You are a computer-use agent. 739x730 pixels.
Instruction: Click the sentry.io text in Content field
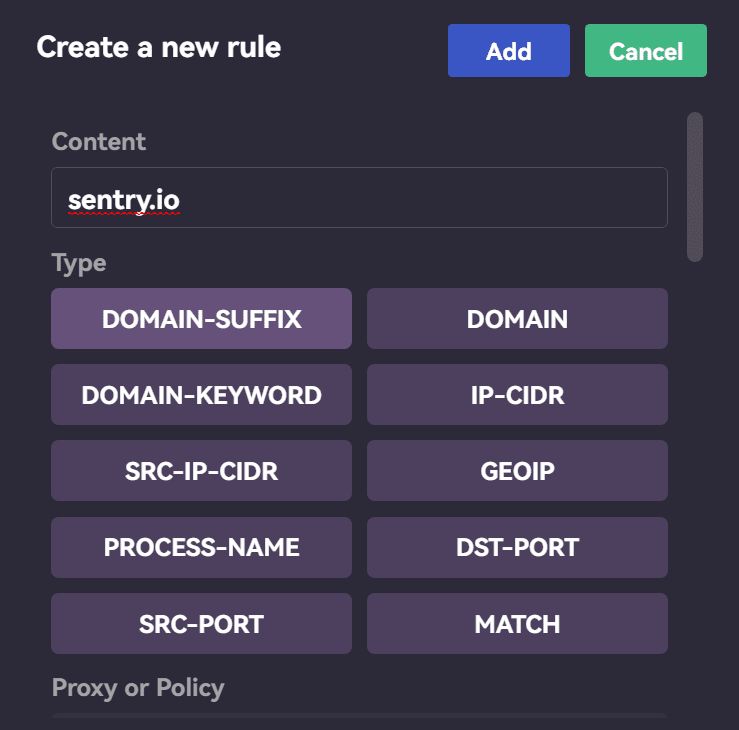[x=123, y=200]
